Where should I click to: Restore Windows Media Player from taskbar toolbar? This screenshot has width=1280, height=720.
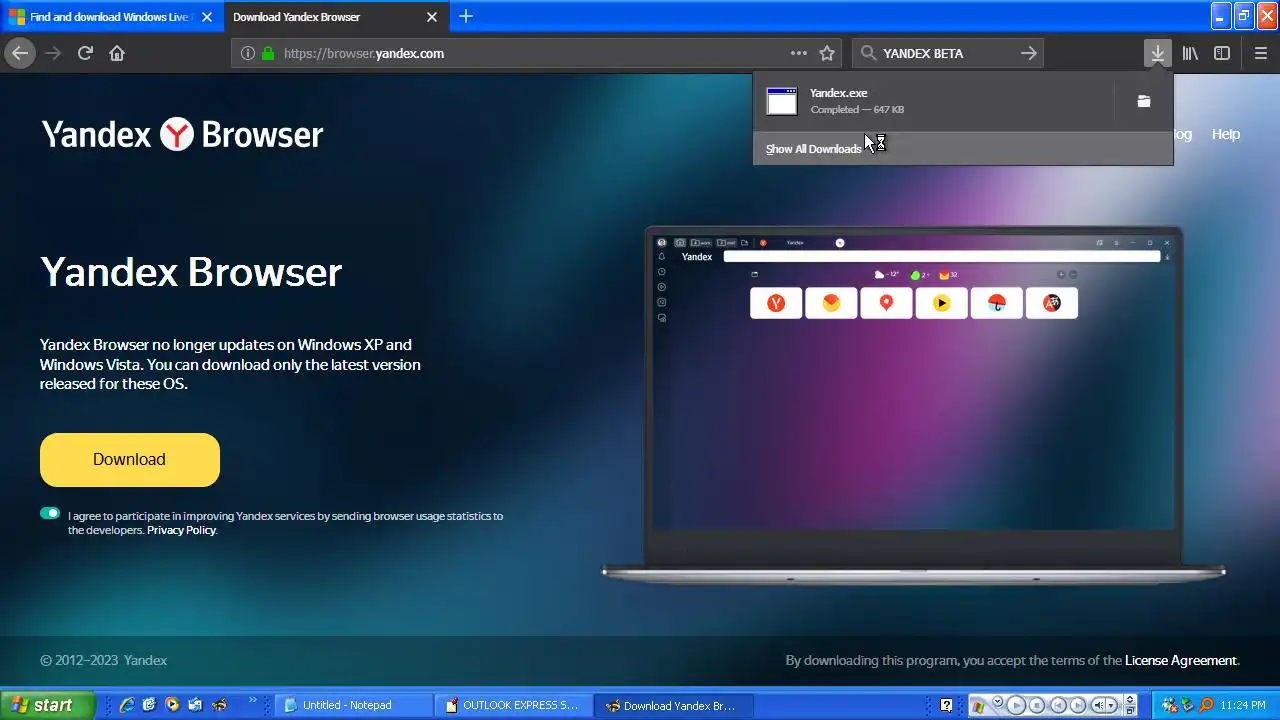(x=1130, y=711)
